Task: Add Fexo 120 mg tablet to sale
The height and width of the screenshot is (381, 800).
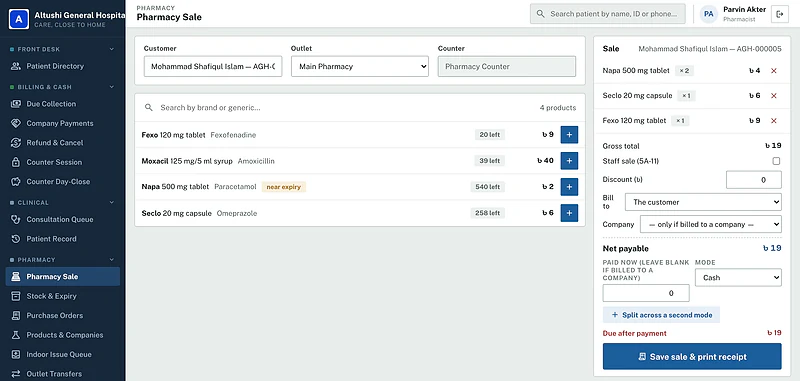Action: coord(569,135)
